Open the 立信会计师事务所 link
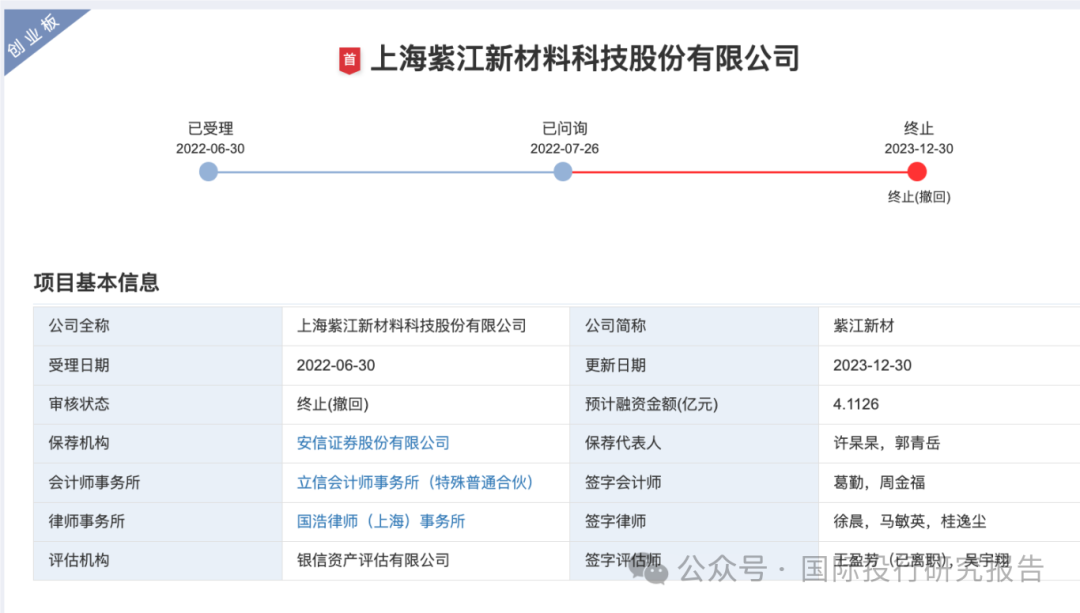The width and height of the screenshot is (1080, 613). click(x=415, y=482)
